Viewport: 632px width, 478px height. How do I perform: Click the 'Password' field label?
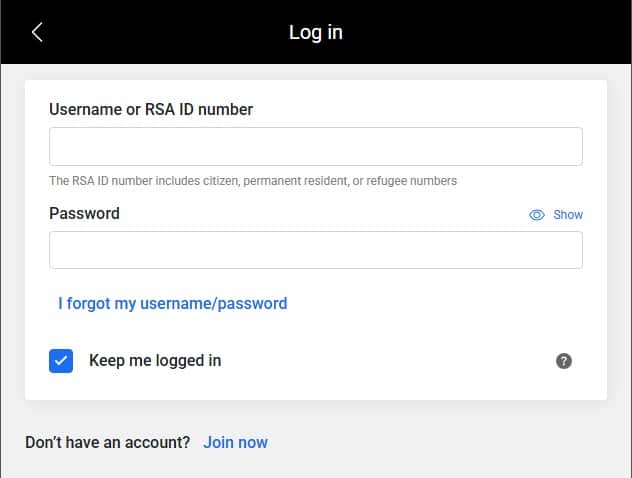point(84,213)
